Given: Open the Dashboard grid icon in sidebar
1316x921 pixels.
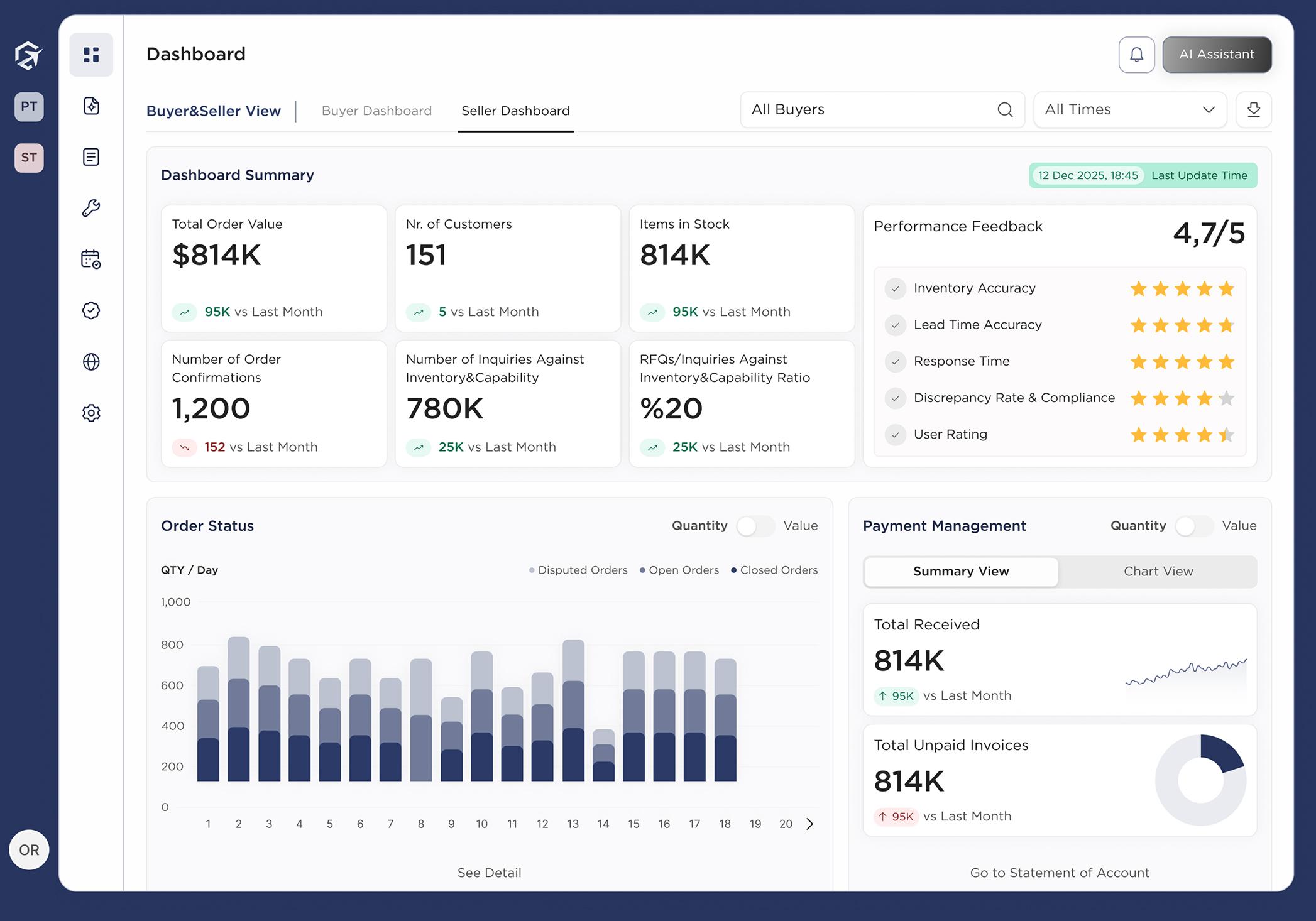Looking at the screenshot, I should (91, 55).
